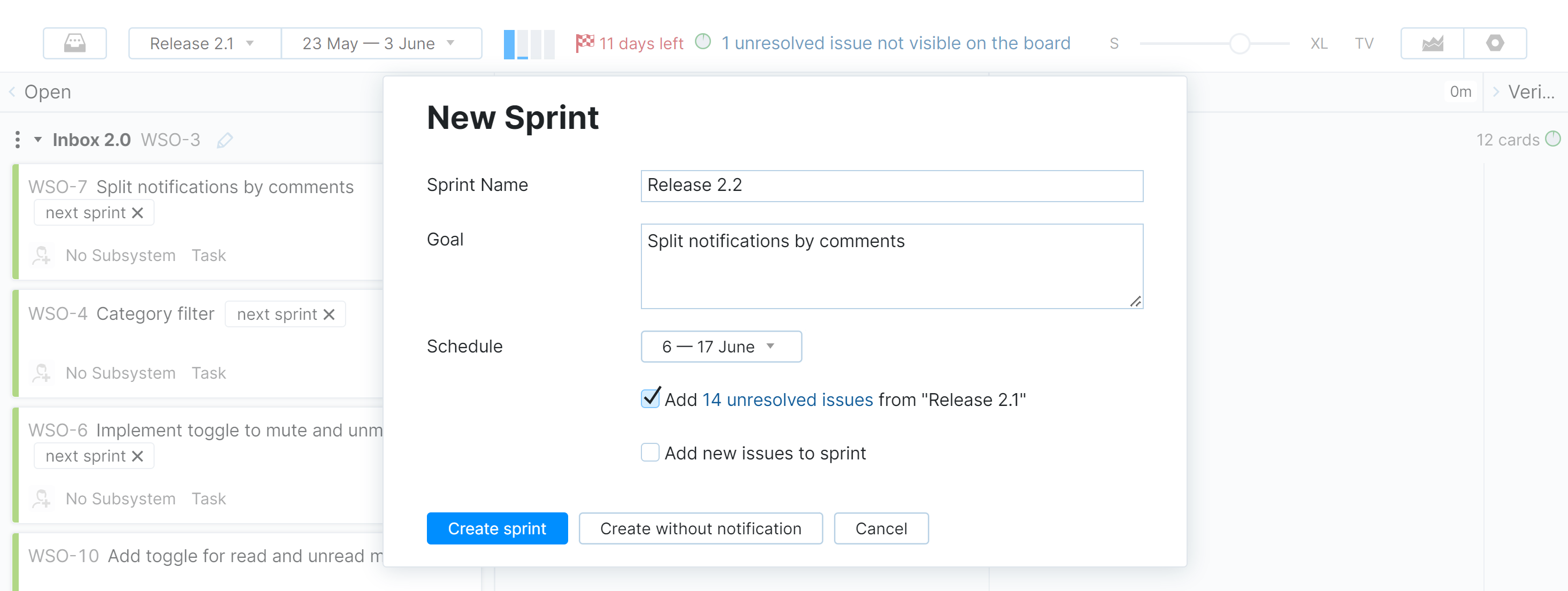The image size is (1568, 591).
Task: Open the Release 2.1 sprint selector
Action: click(203, 43)
